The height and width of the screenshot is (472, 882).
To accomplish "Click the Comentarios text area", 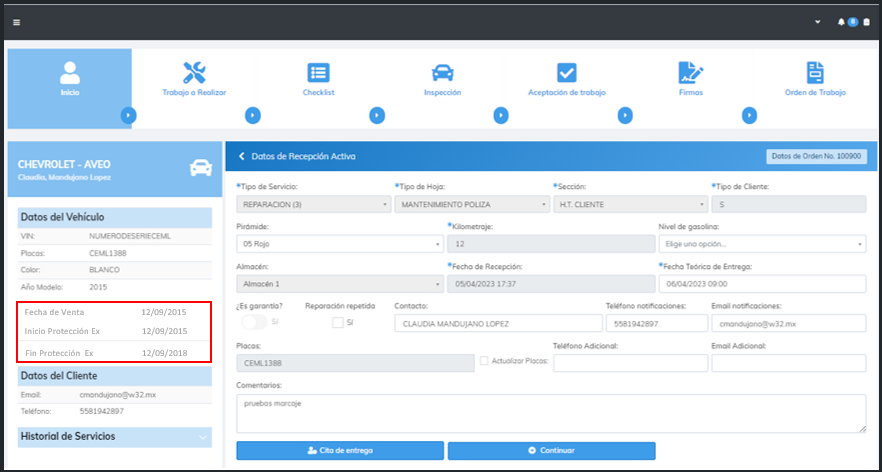I will [x=551, y=413].
